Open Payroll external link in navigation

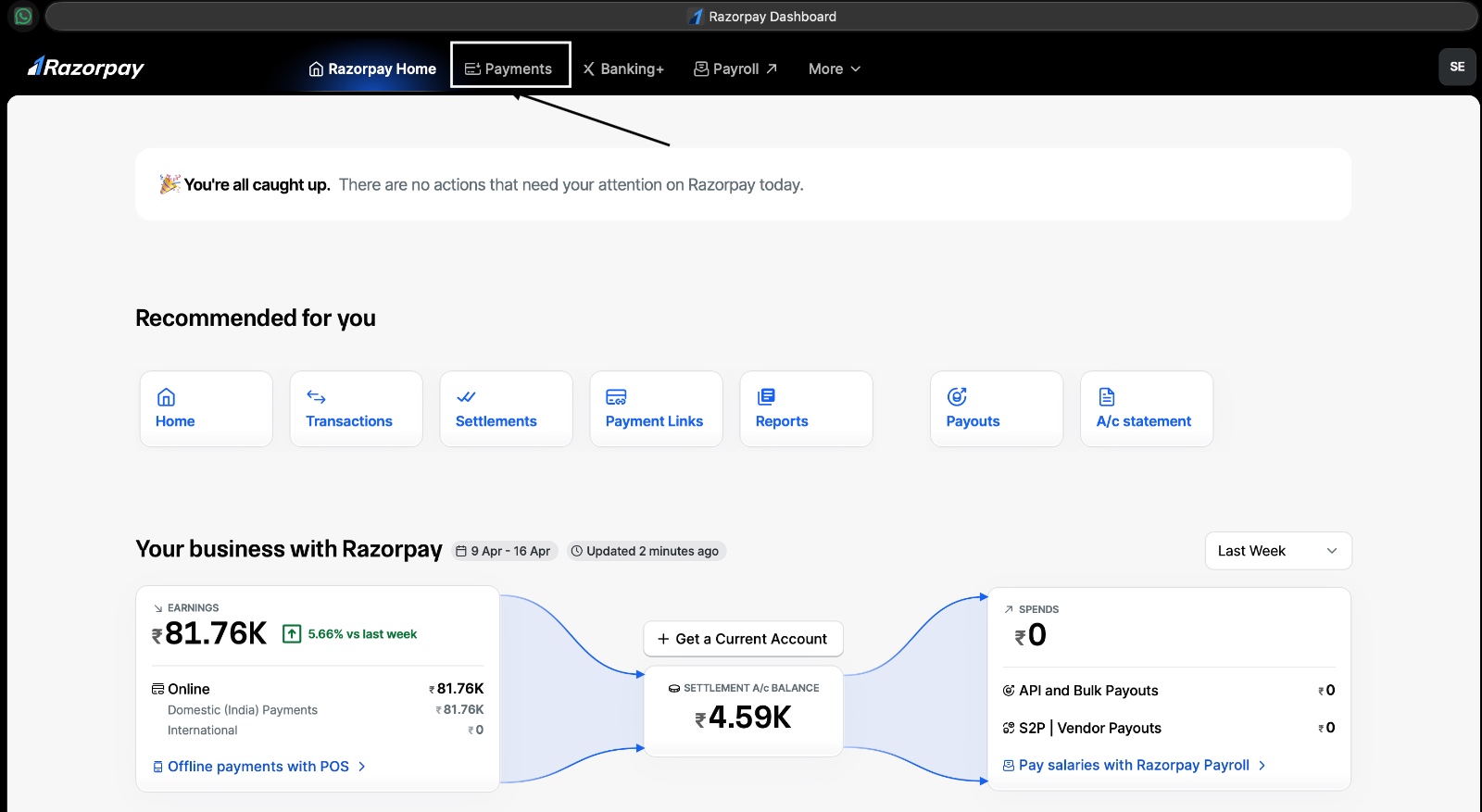(735, 69)
